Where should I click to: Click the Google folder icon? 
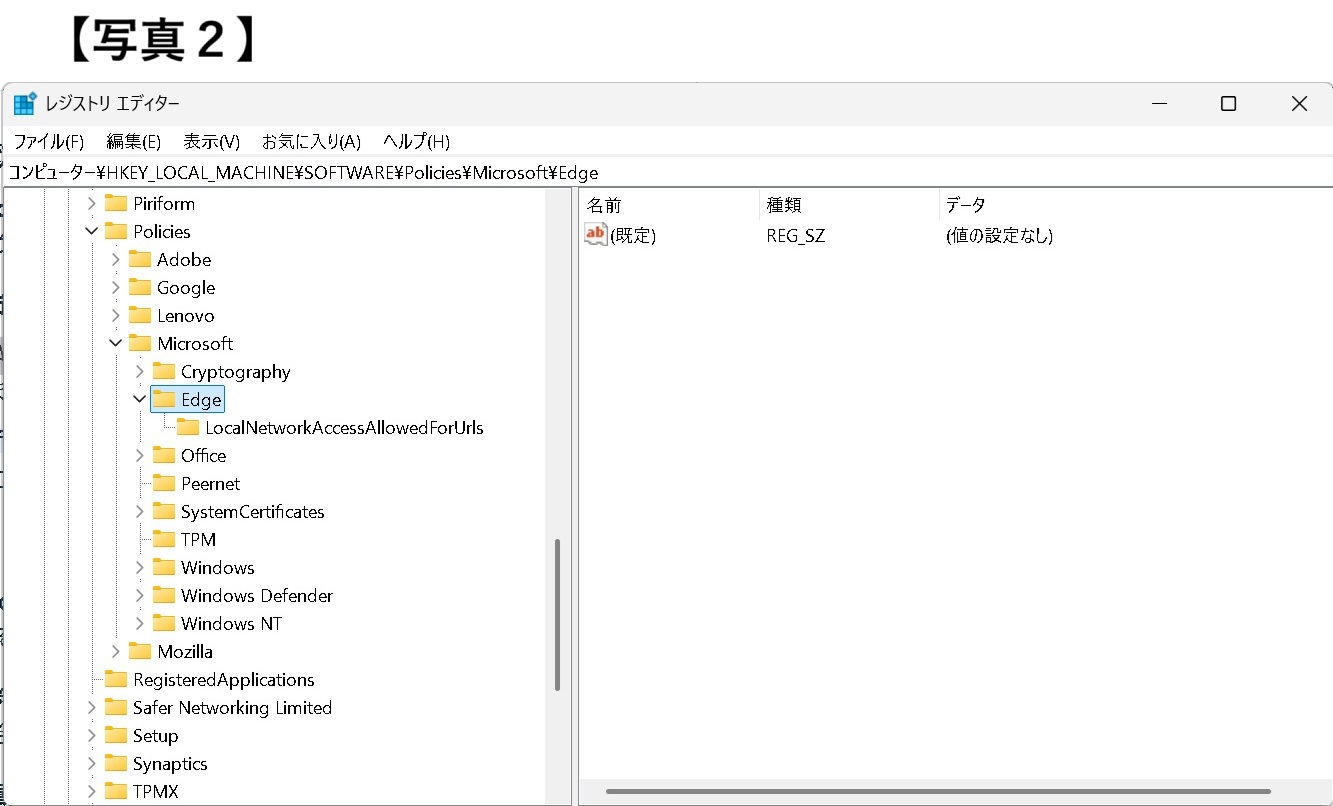click(x=140, y=288)
